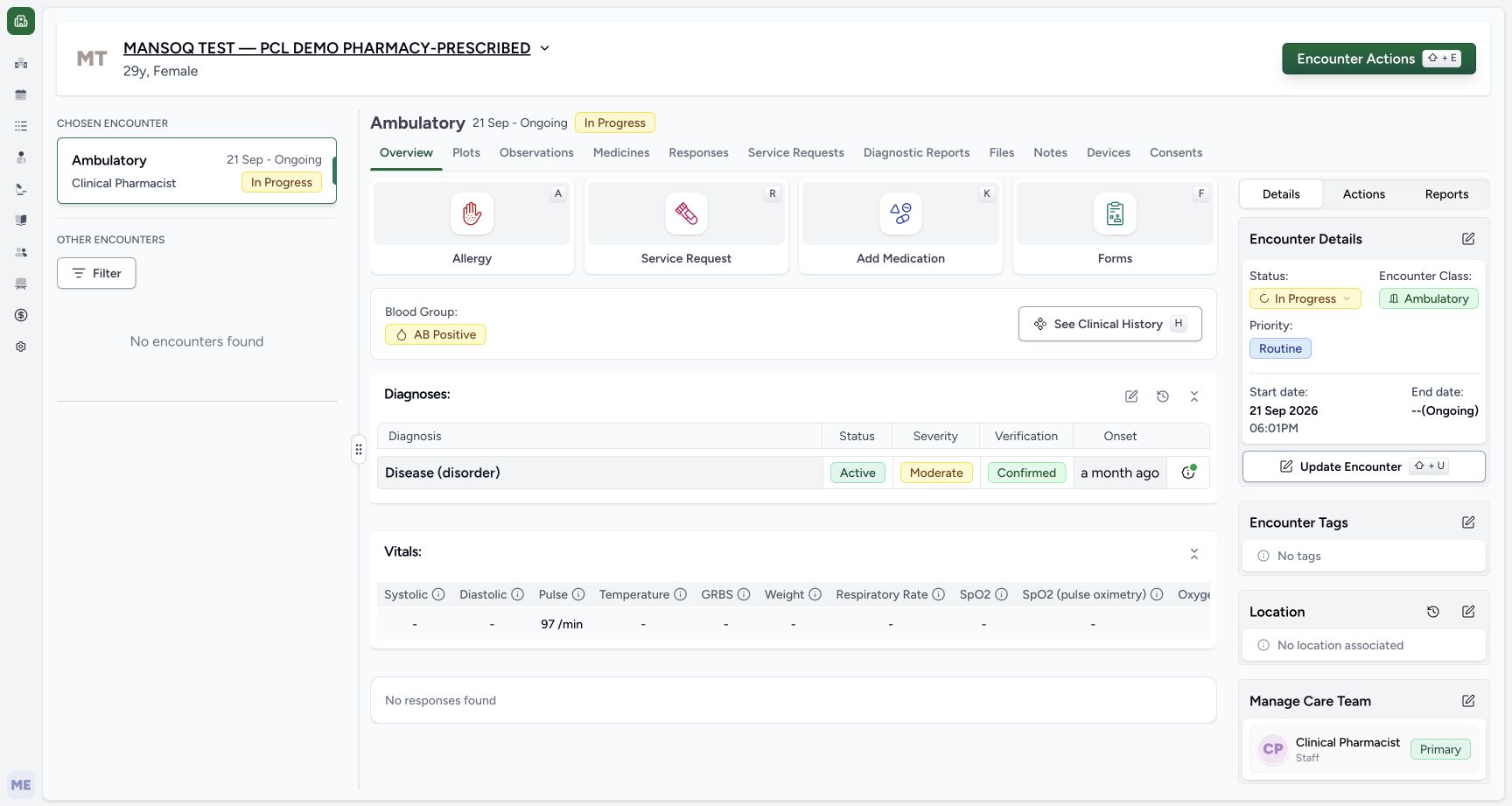1512x806 pixels.
Task: Open patient name MANSOQ TEST link
Action: [326, 48]
